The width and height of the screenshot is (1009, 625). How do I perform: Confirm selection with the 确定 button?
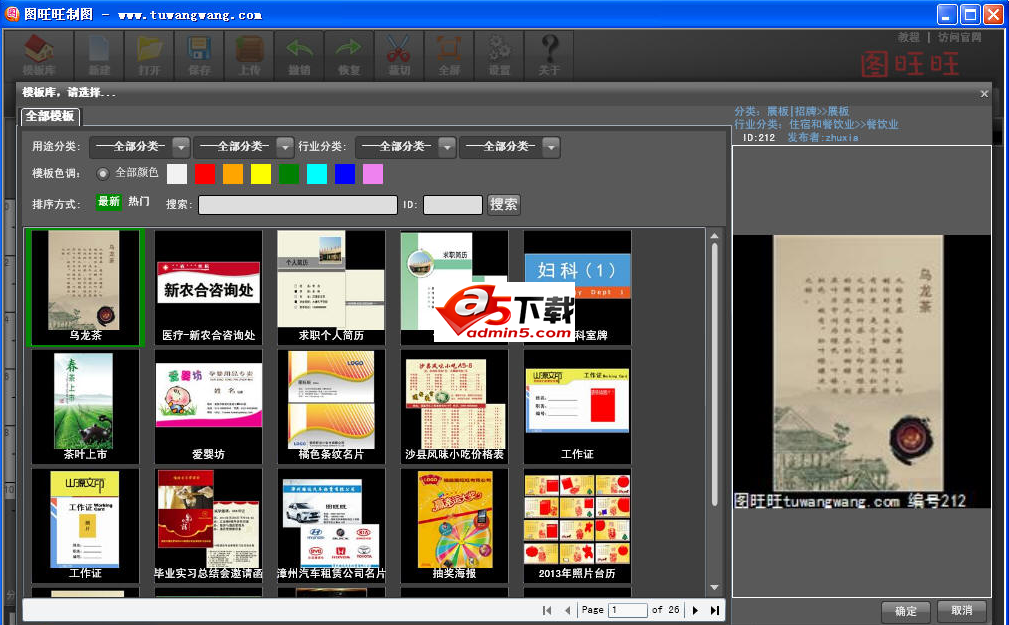pyautogui.click(x=905, y=611)
